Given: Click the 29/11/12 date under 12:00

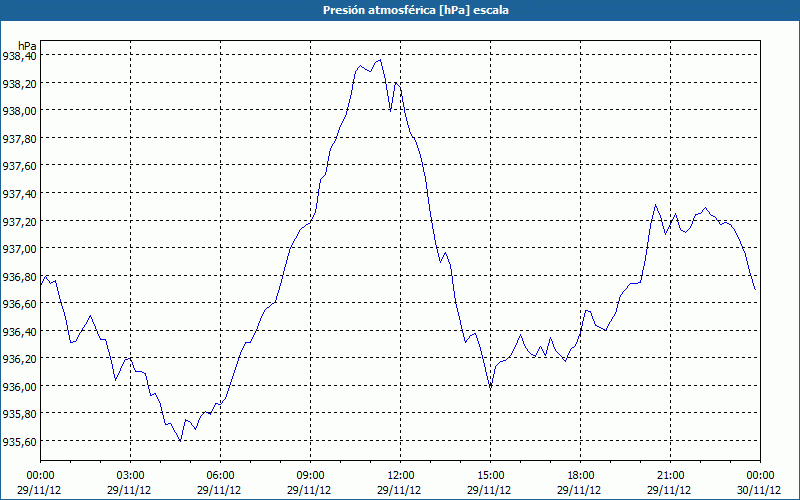Looking at the screenshot, I should tap(399, 490).
